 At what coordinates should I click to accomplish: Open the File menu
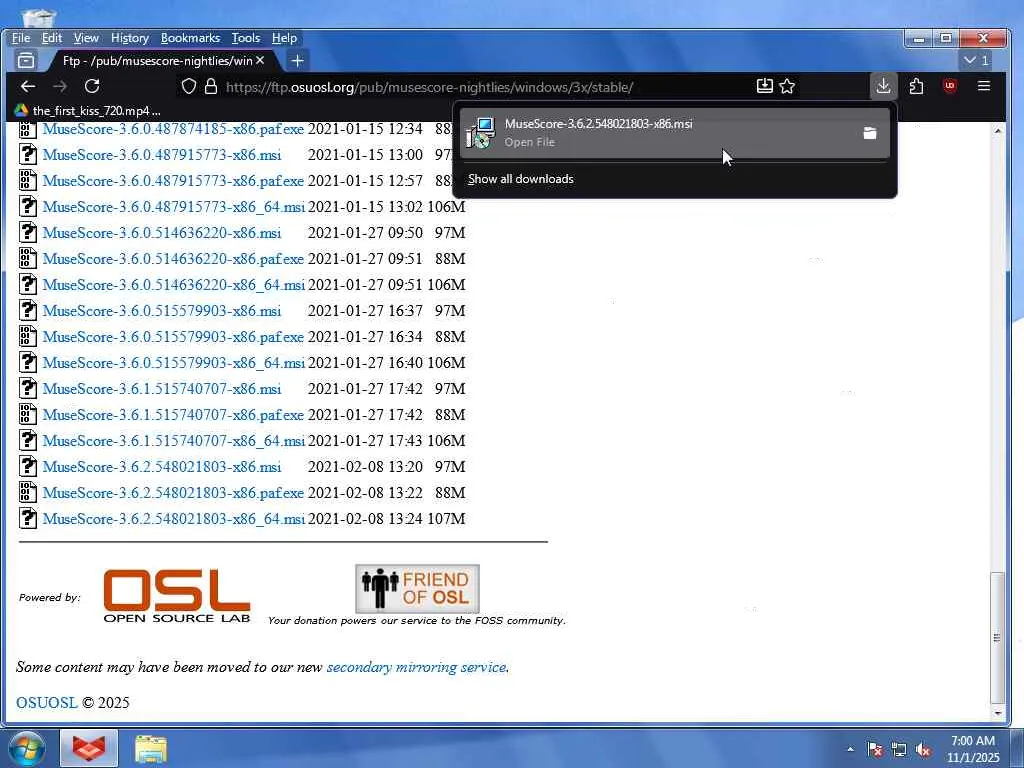[21, 38]
